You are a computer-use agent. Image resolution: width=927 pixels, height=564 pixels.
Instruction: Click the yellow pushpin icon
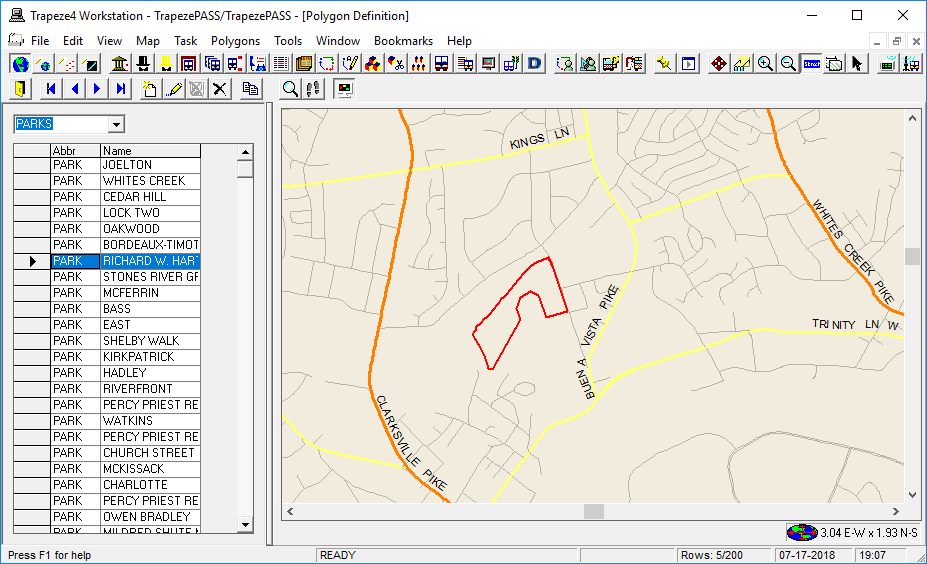point(665,64)
